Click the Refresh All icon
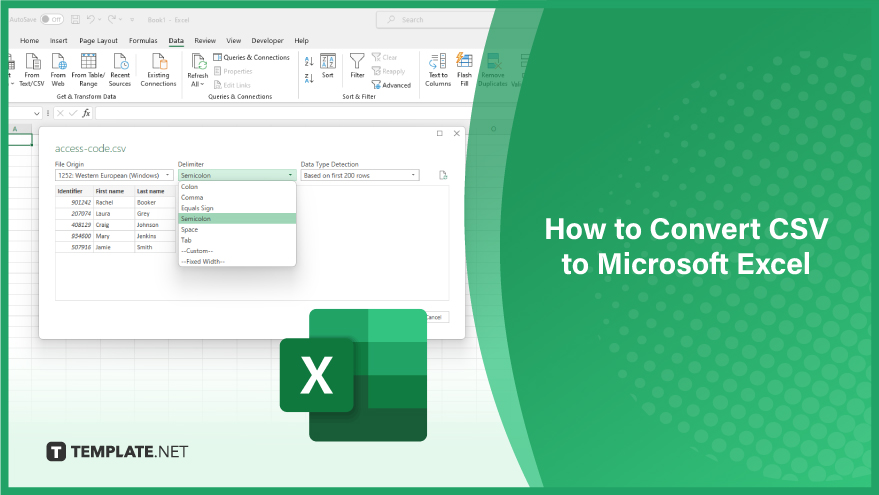Viewport: 879px width, 495px height. coord(198,63)
